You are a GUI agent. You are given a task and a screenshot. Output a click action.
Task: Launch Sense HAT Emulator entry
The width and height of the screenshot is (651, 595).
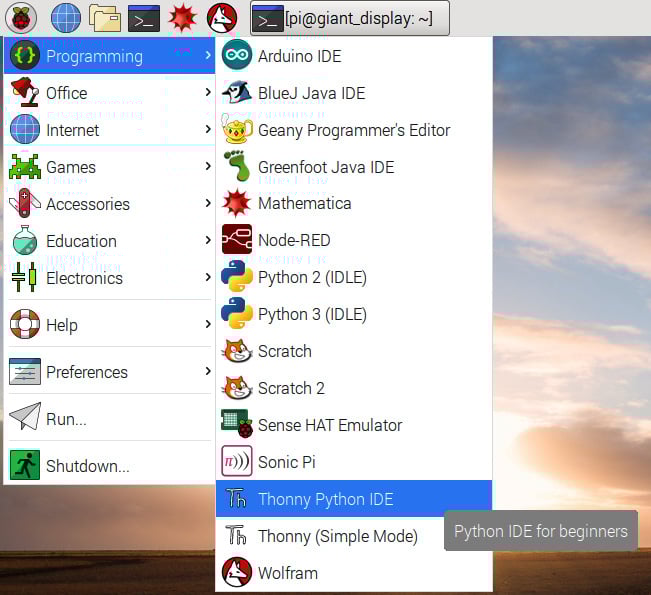click(354, 424)
